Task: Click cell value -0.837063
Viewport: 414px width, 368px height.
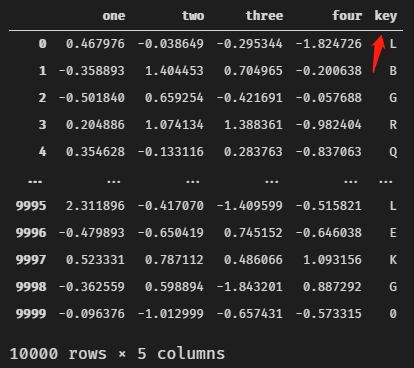Action: coord(329,152)
